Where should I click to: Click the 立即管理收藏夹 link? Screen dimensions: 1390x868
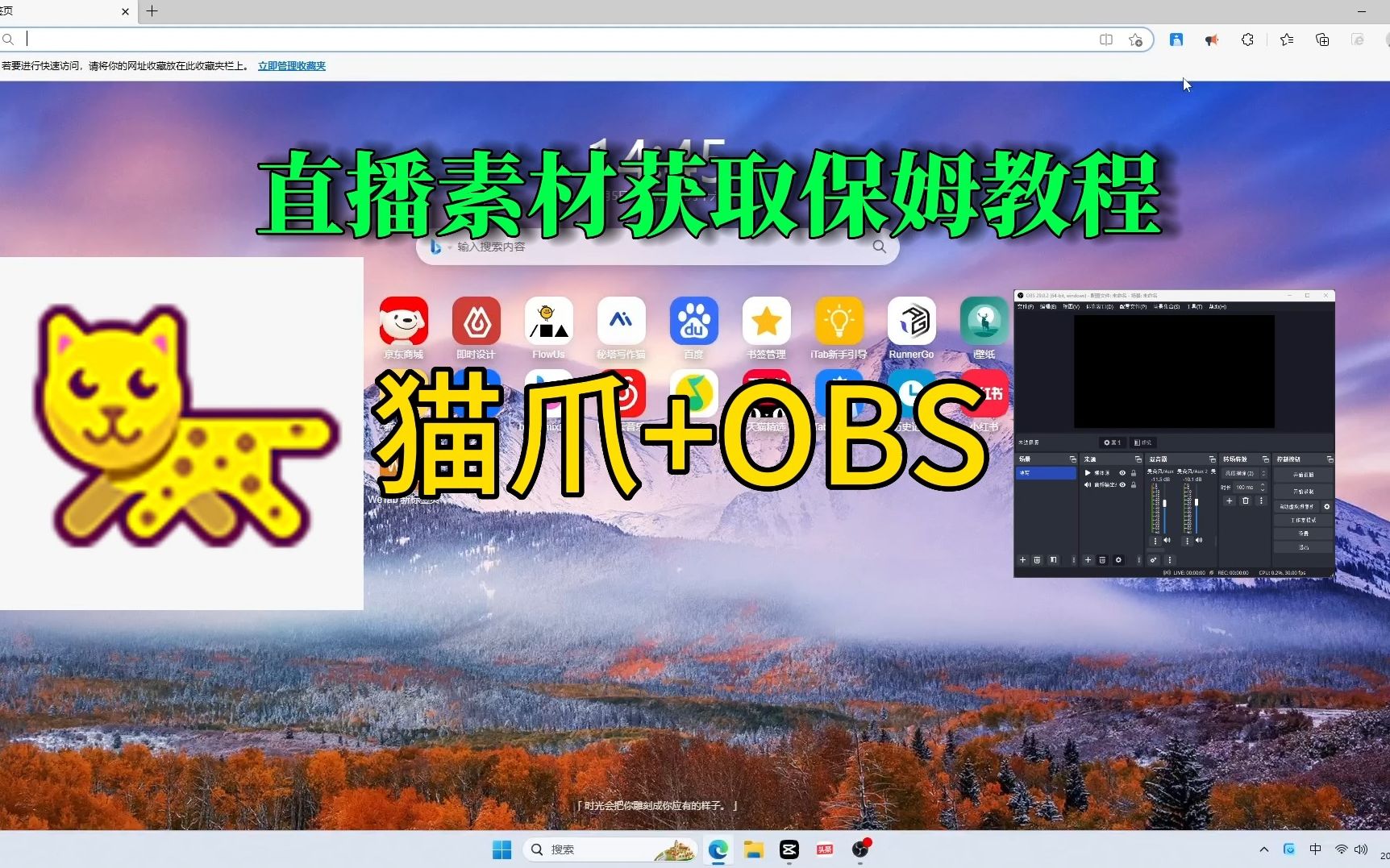pos(291,66)
